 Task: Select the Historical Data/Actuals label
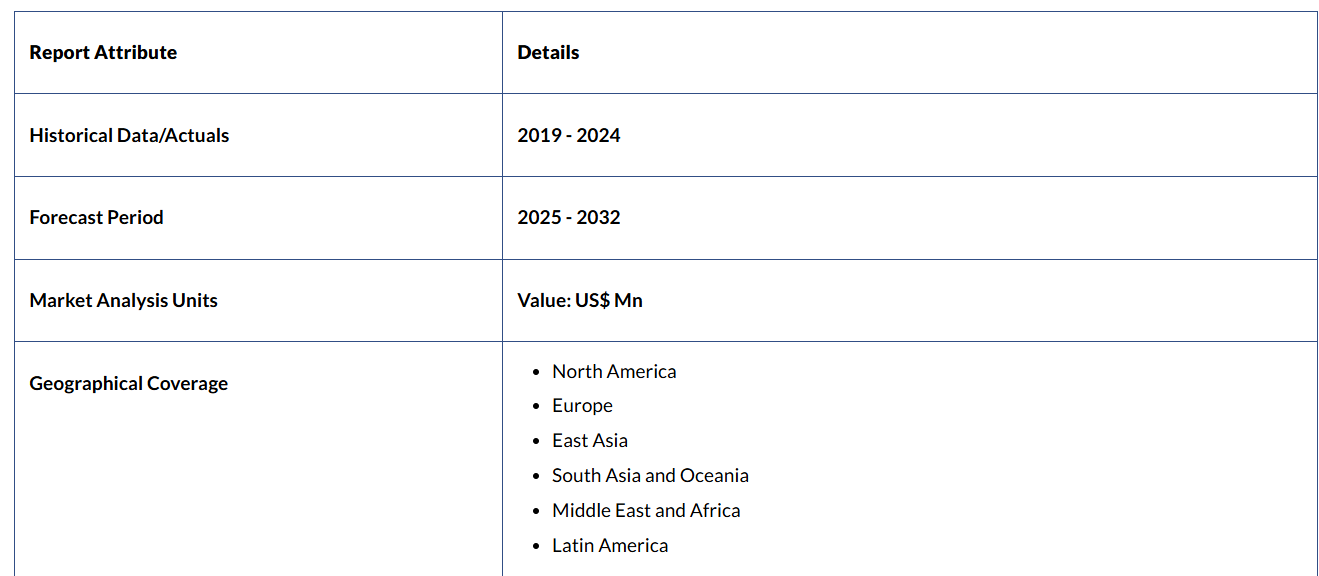tap(129, 136)
